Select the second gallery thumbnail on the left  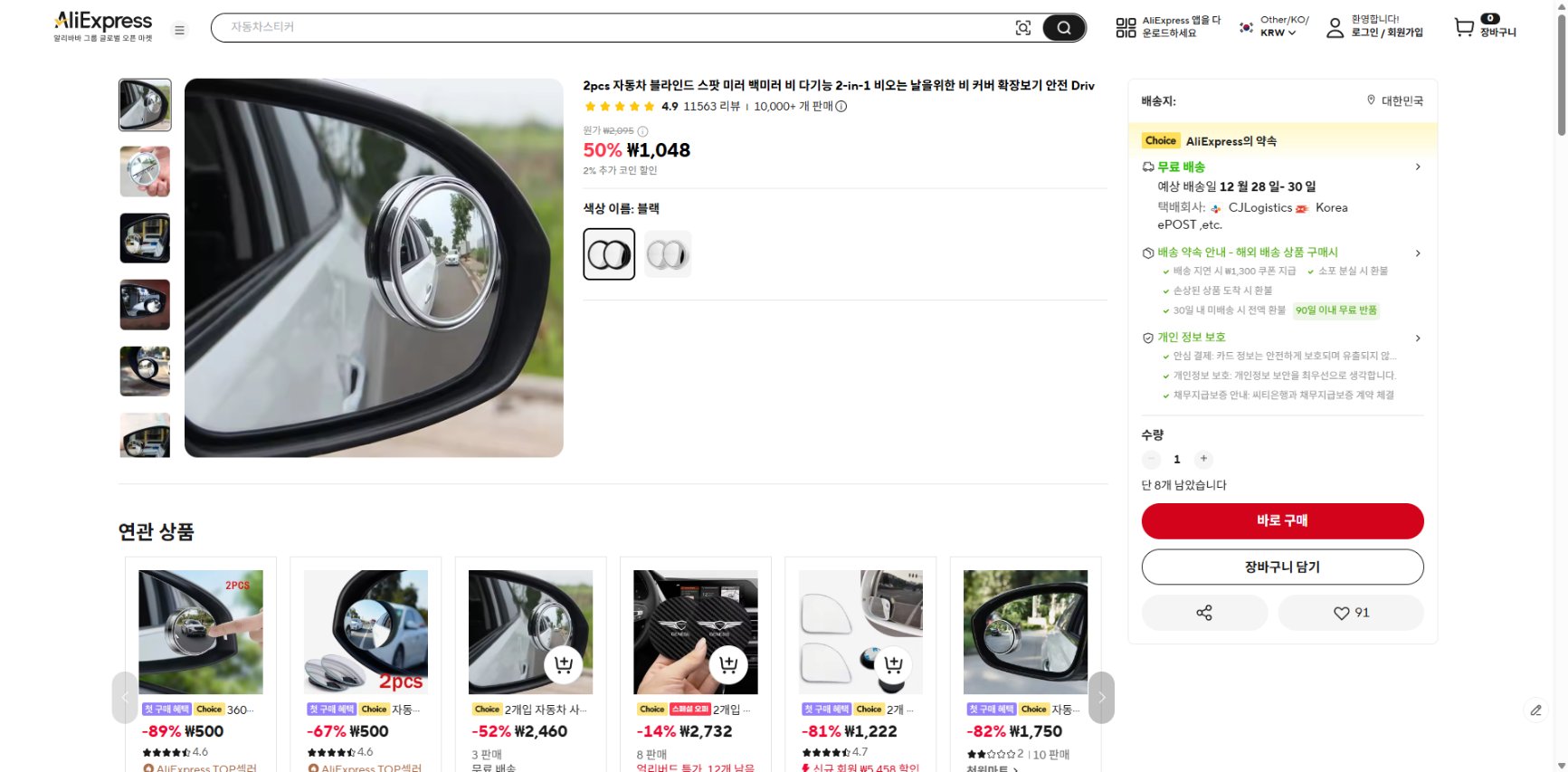(x=144, y=171)
